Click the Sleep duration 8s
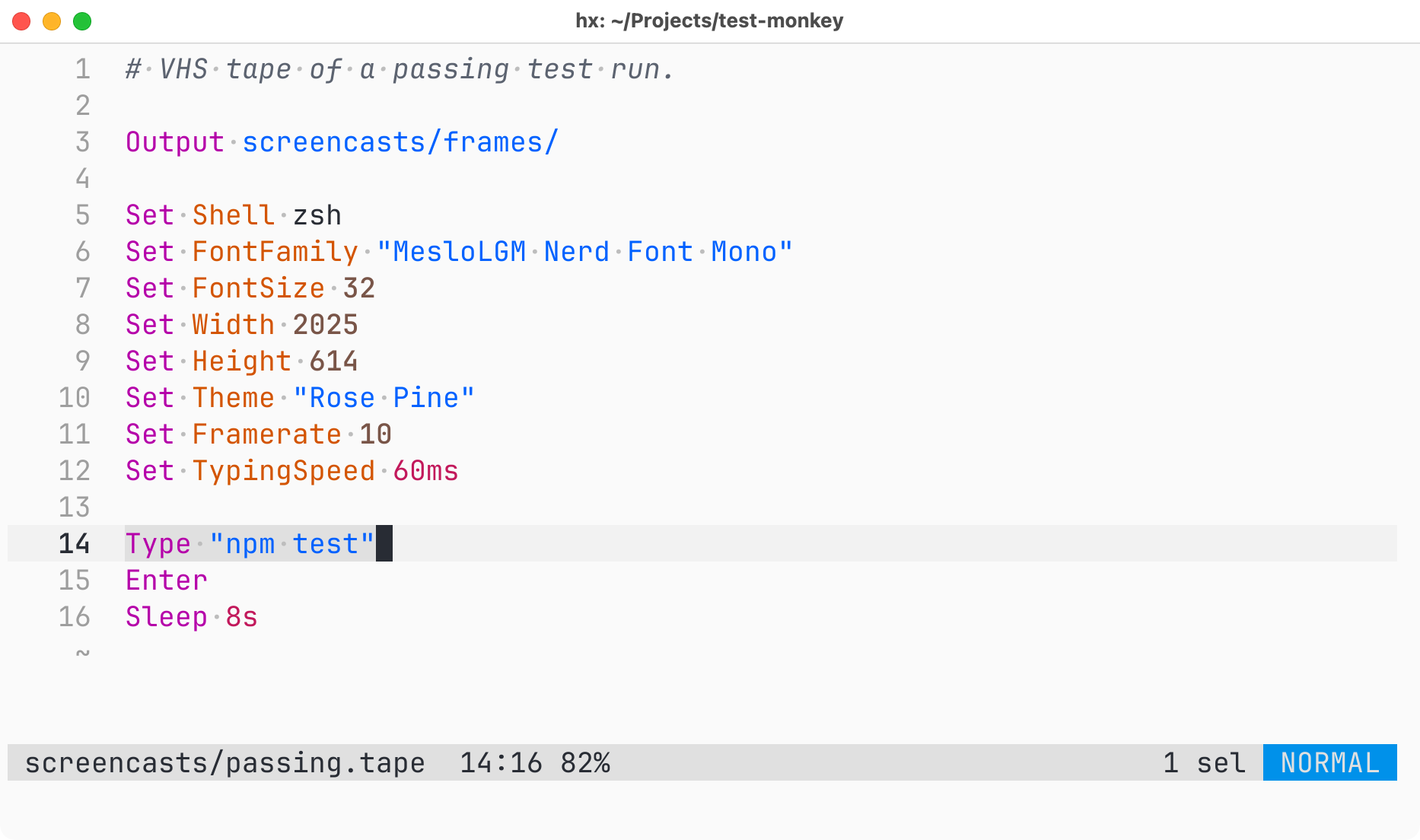 [242, 617]
